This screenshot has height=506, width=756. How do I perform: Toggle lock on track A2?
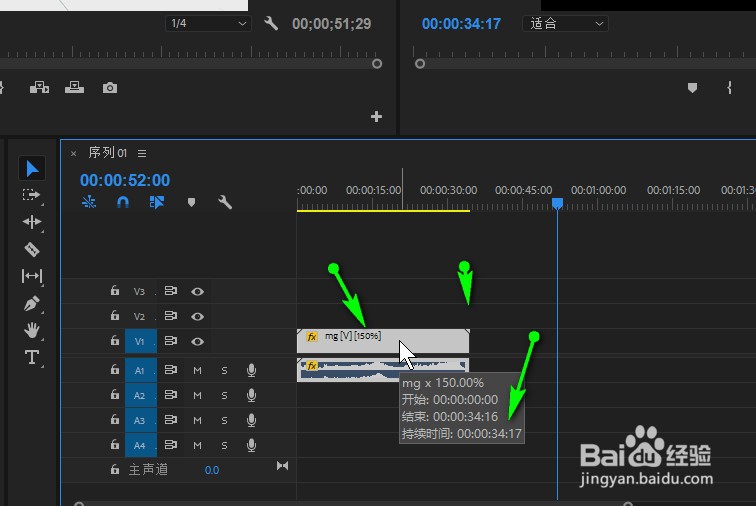115,395
